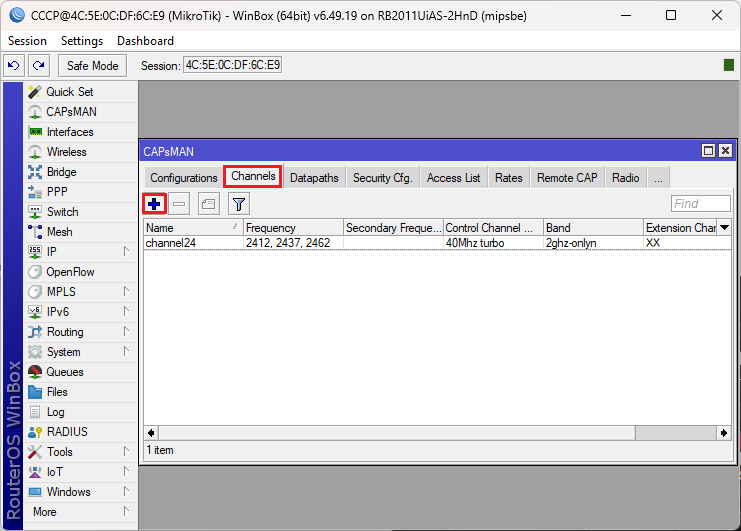Switch to the Security Cfg. tab
This screenshot has height=531, width=741.
383,178
